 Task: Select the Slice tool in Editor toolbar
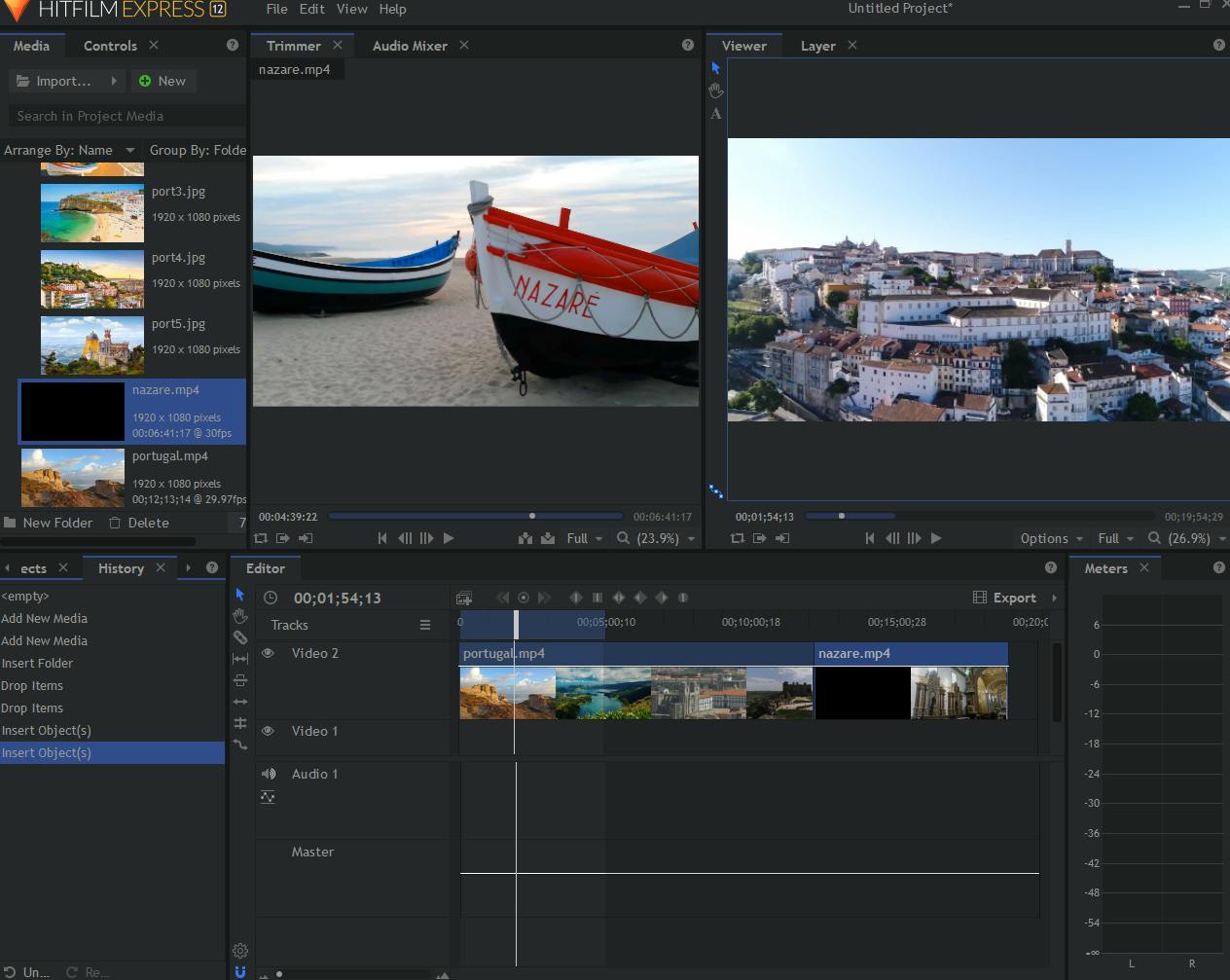[240, 637]
